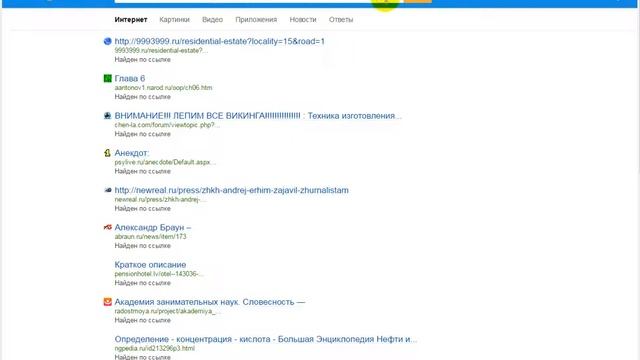Click Найден по ссылке under the newreal.ru result
This screenshot has height=360, width=640.
click(142, 209)
